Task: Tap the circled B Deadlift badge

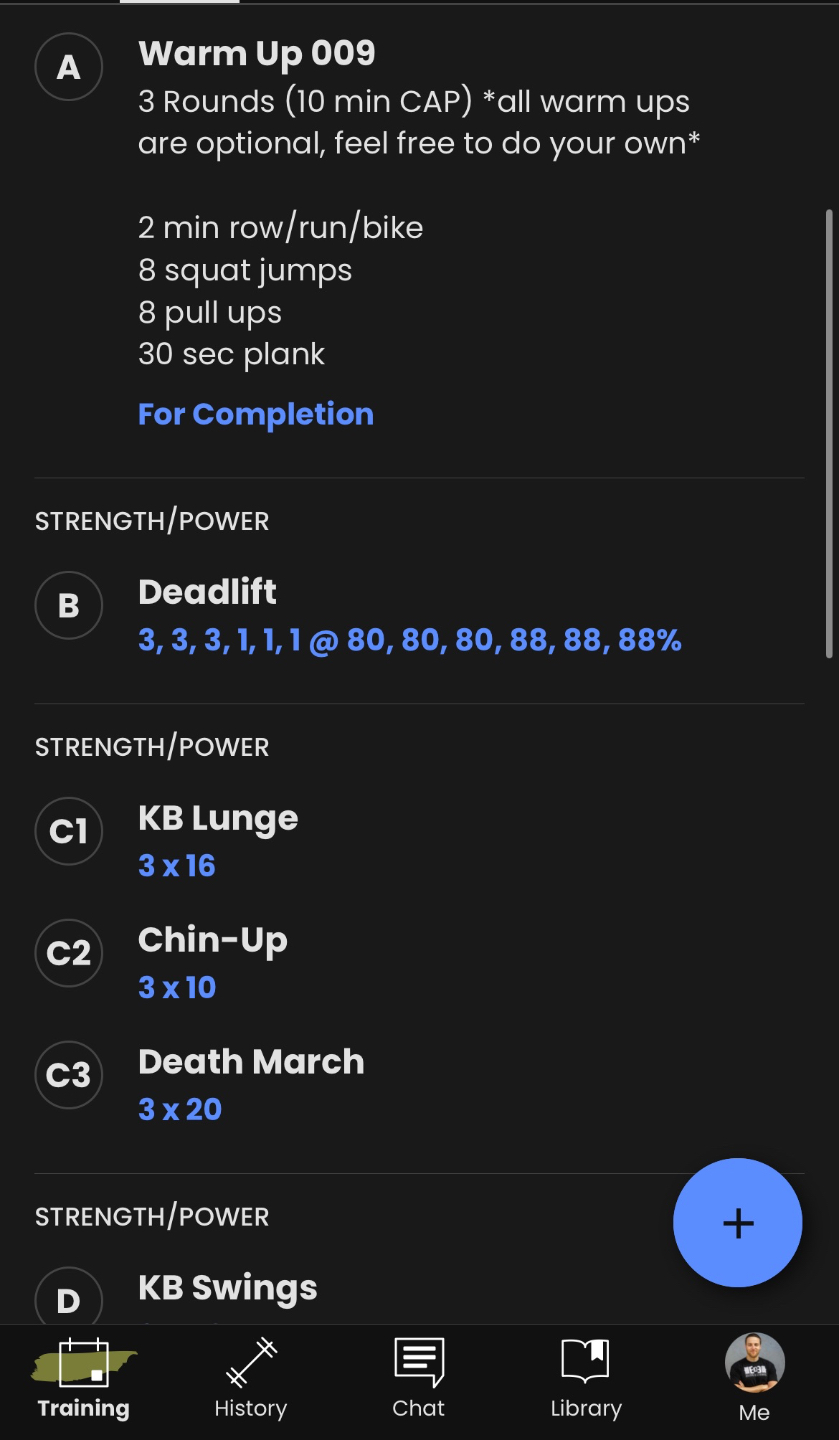Action: click(x=69, y=605)
